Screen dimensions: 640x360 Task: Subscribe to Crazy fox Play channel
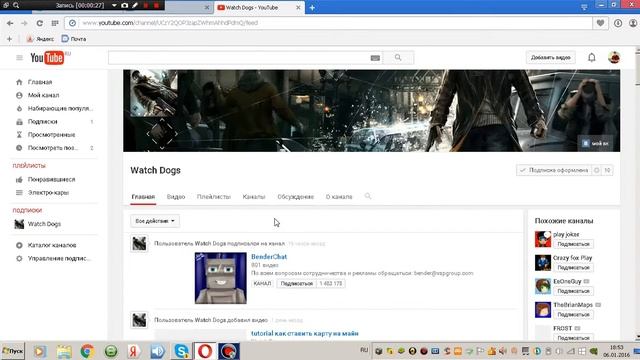pyautogui.click(x=573, y=268)
